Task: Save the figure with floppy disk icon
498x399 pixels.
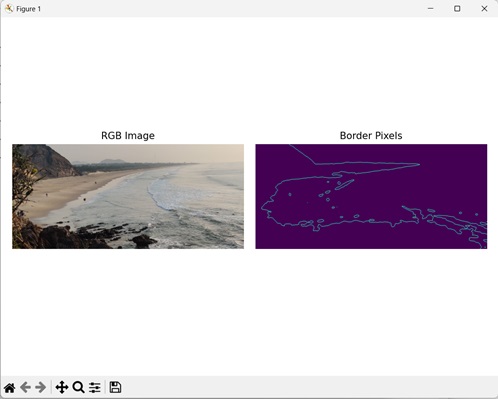Action: coord(115,387)
